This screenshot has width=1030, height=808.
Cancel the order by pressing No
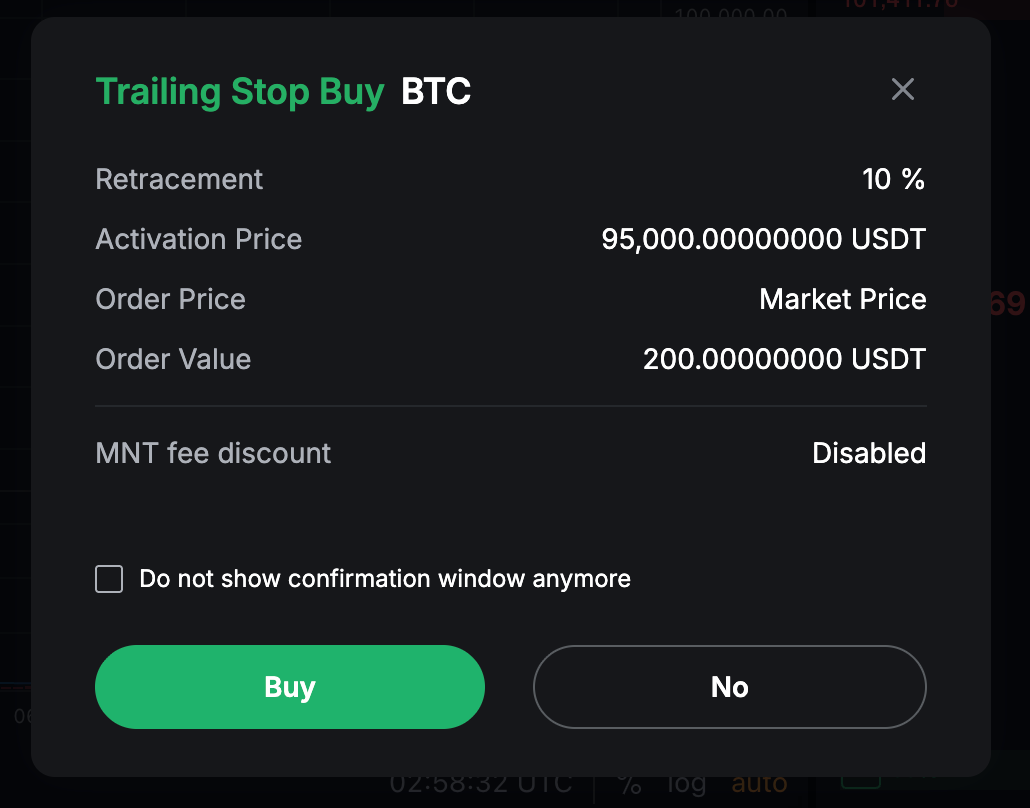[730, 687]
